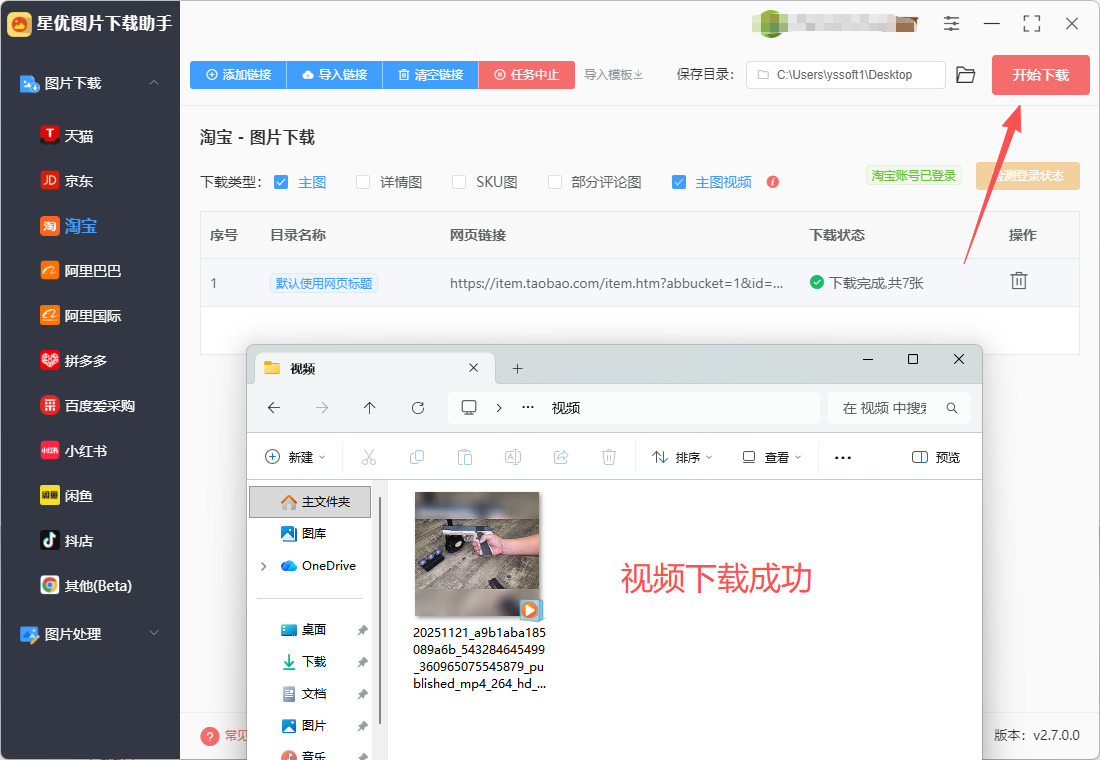The image size is (1100, 760).
Task: Open the 排序 dropdown in Explorer
Action: tap(683, 457)
